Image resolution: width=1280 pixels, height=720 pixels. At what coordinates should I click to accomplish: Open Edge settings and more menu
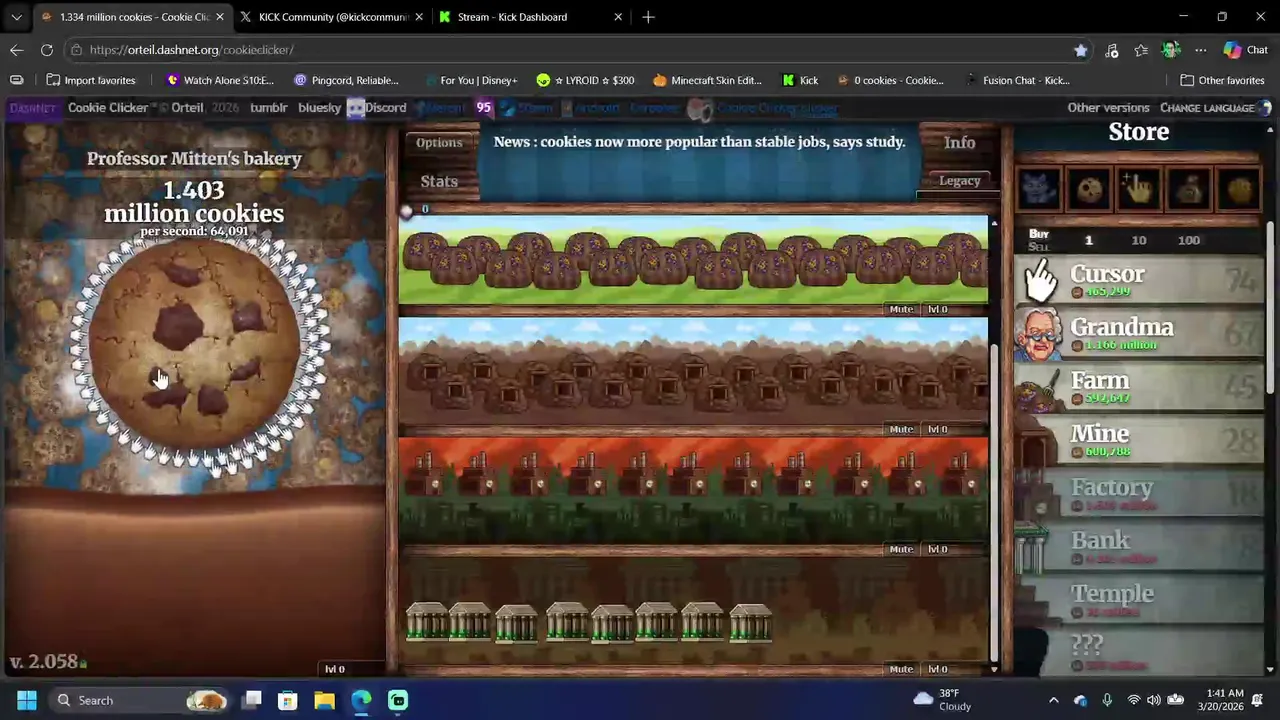[x=1200, y=50]
